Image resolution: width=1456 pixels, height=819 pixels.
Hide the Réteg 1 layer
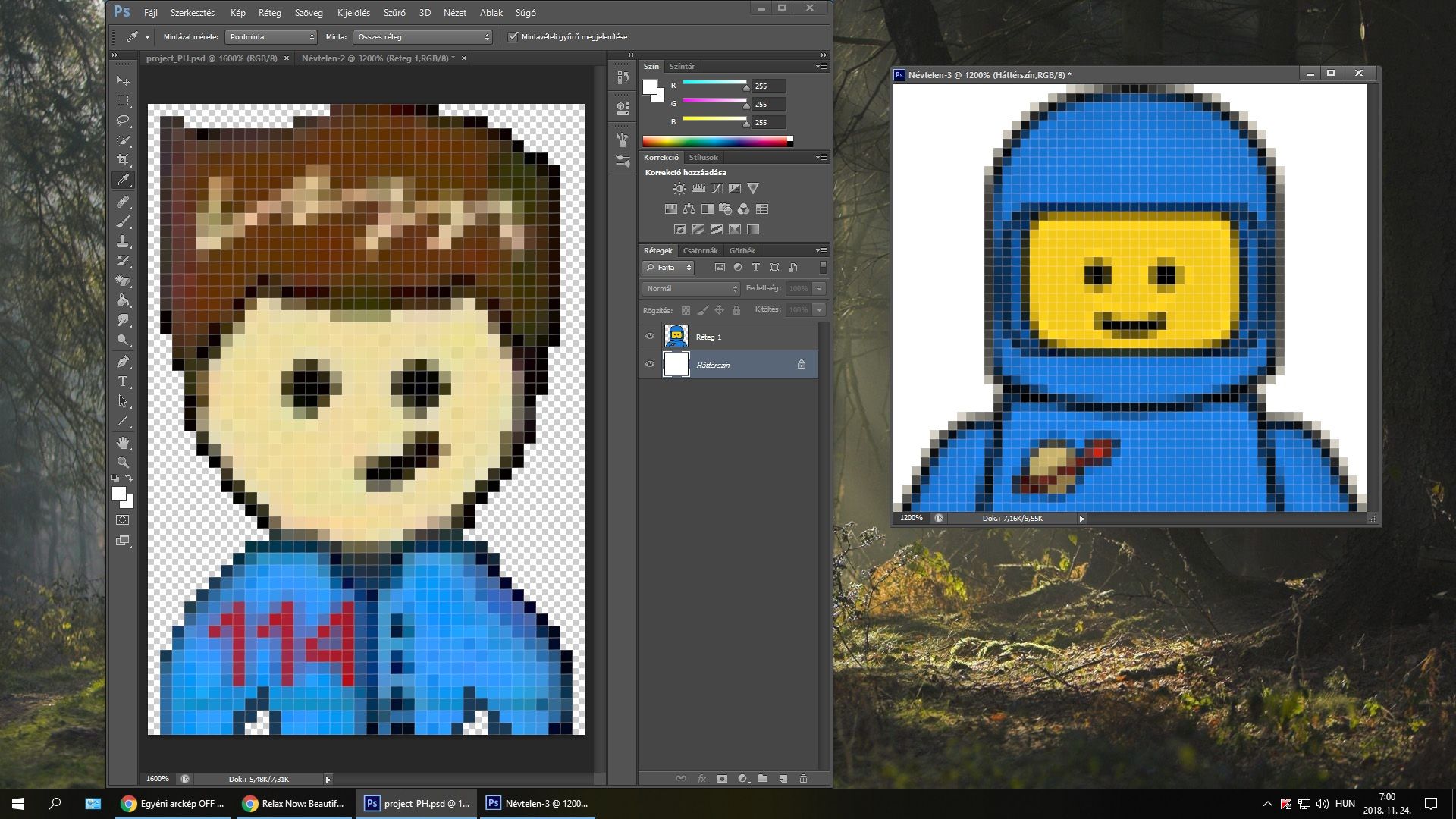click(x=650, y=337)
